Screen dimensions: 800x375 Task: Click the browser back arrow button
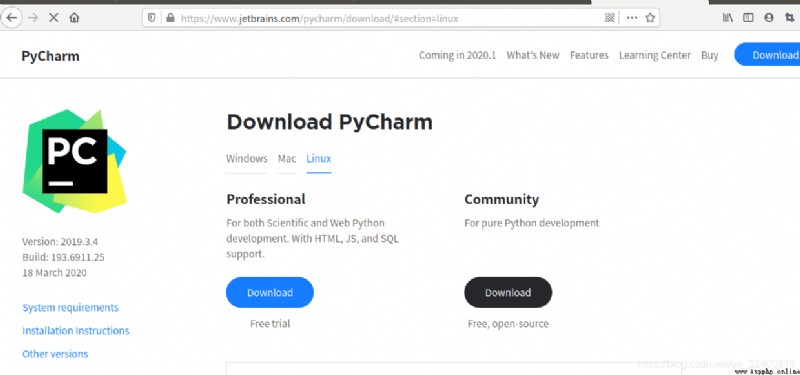[x=11, y=18]
